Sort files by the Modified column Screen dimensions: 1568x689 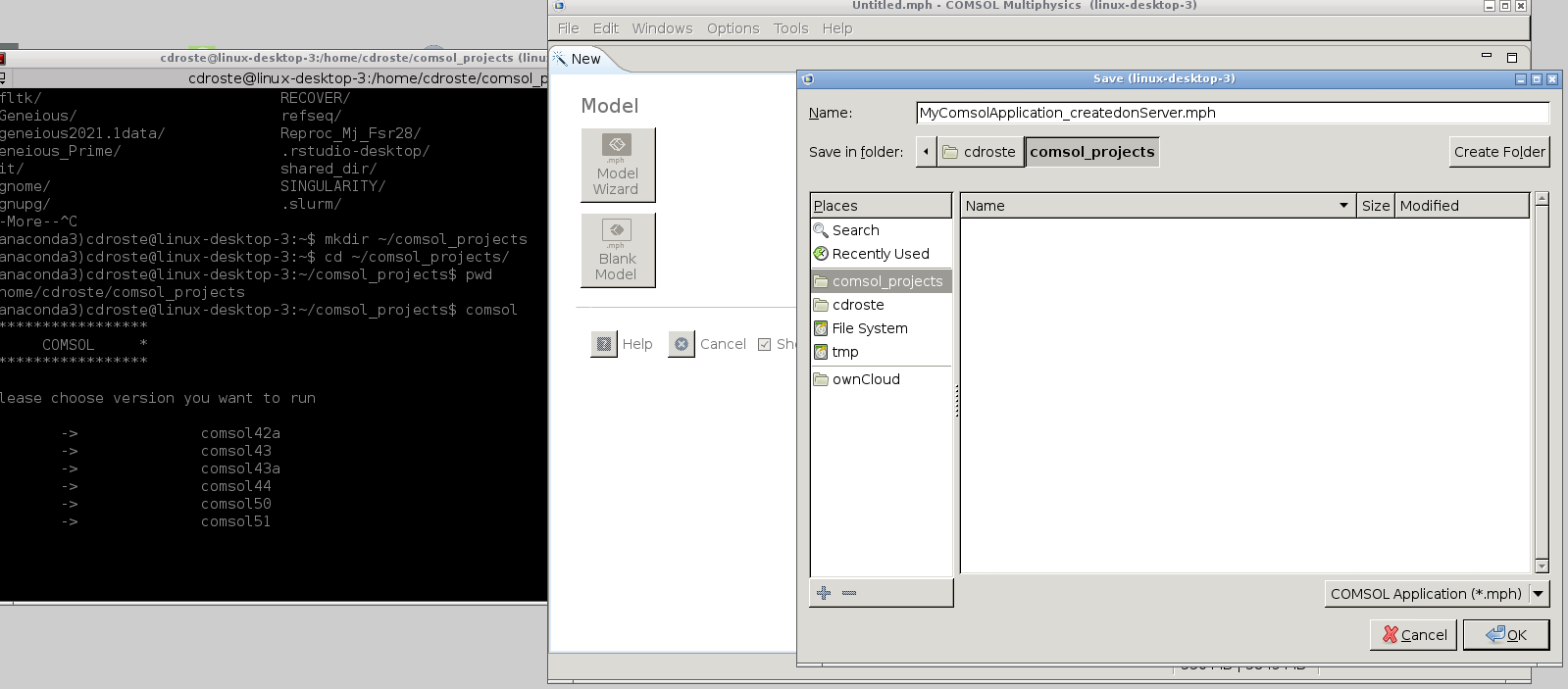coord(1461,206)
